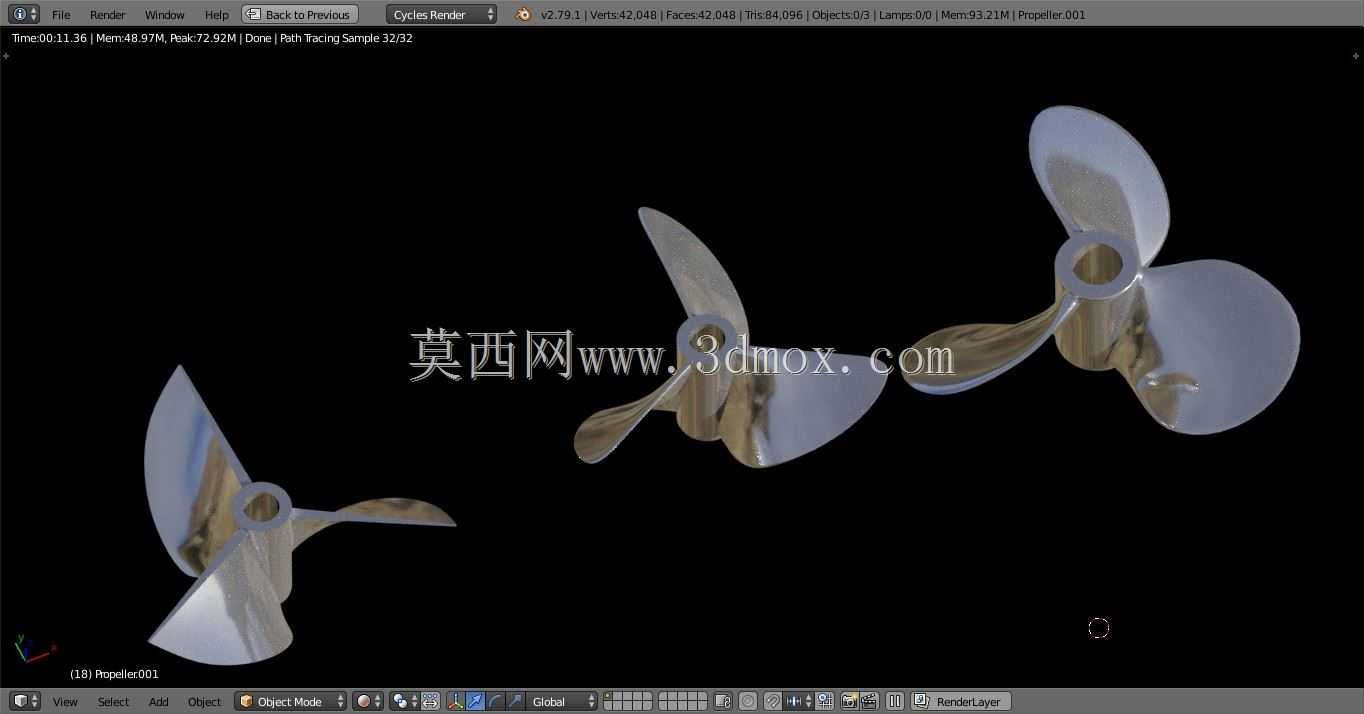Open the 3D View's Add menu
Image resolution: width=1364 pixels, height=714 pixels.
[x=159, y=702]
